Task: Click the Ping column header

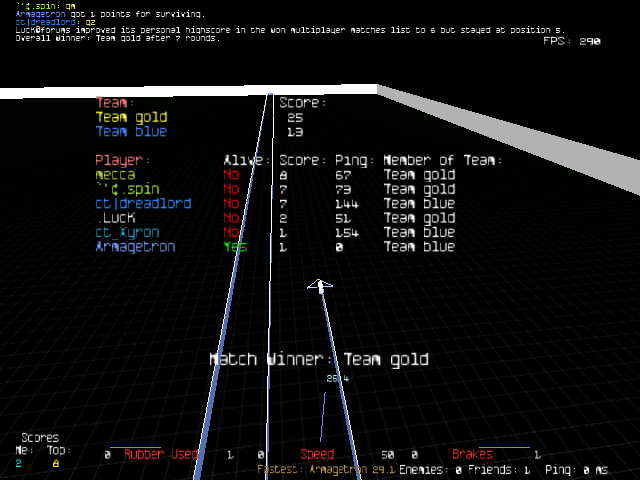Action: pyautogui.click(x=355, y=160)
